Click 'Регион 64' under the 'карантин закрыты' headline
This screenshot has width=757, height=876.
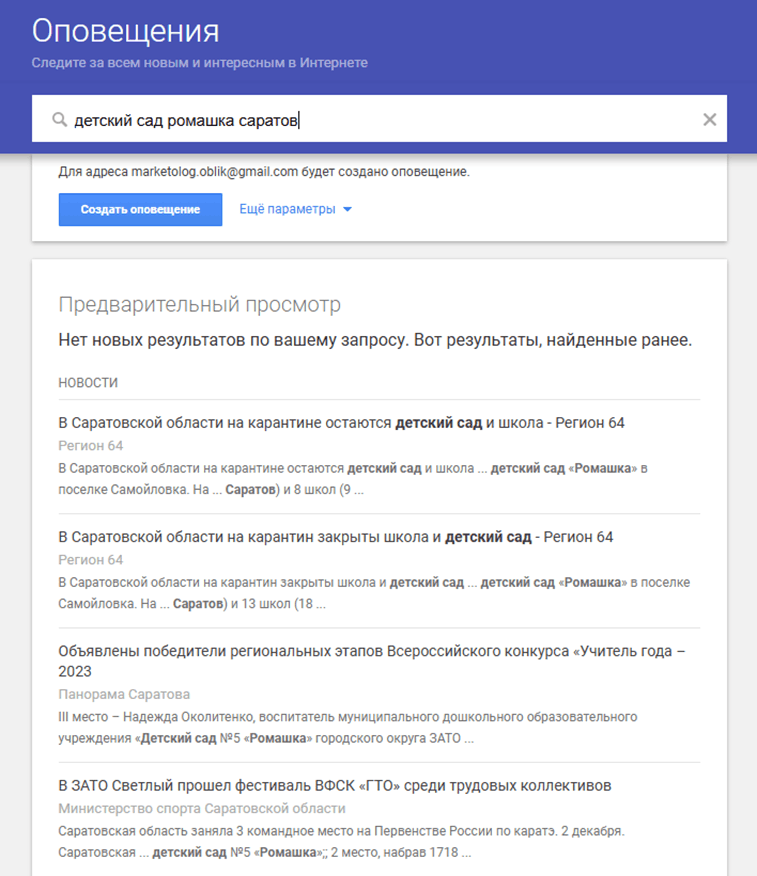[x=90, y=560]
